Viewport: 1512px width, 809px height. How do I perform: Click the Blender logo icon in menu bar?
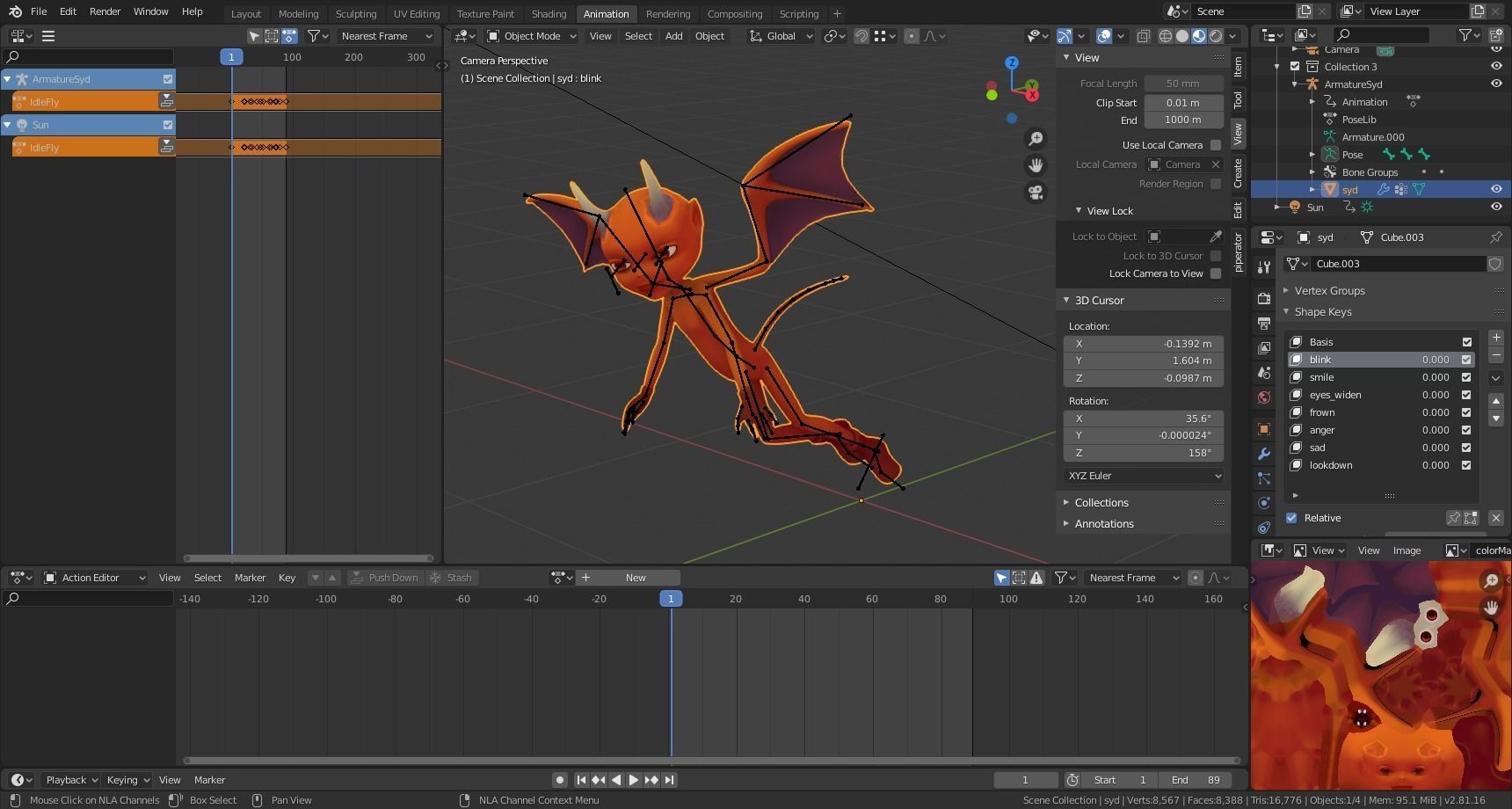tap(15, 11)
